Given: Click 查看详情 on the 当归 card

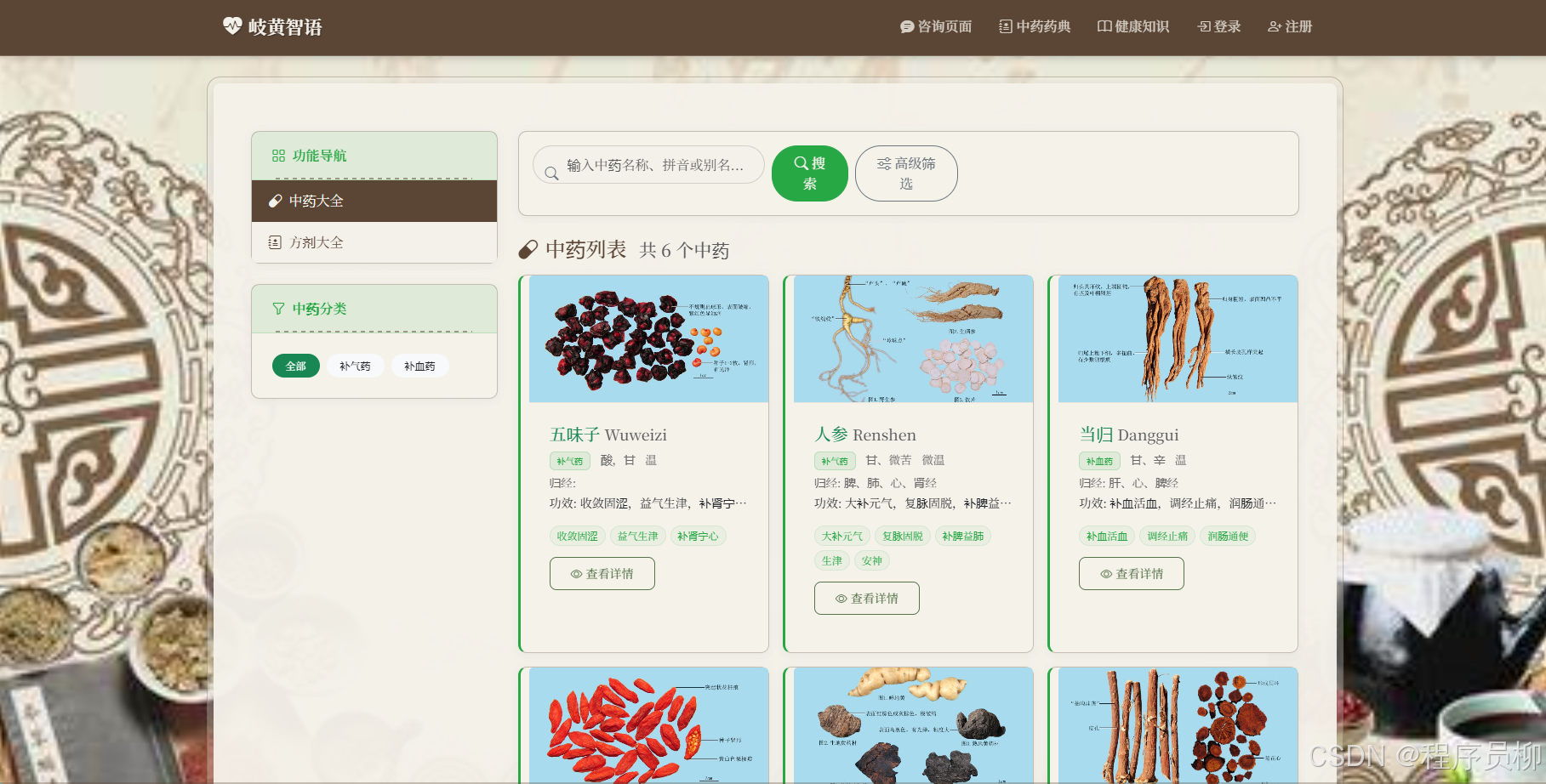Looking at the screenshot, I should pos(1131,573).
